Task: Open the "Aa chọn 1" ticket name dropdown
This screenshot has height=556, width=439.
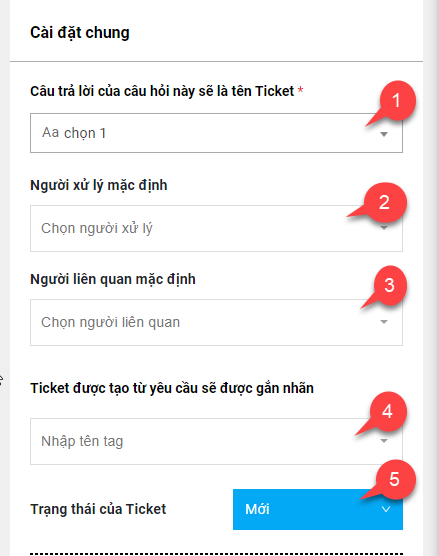Action: (216, 133)
